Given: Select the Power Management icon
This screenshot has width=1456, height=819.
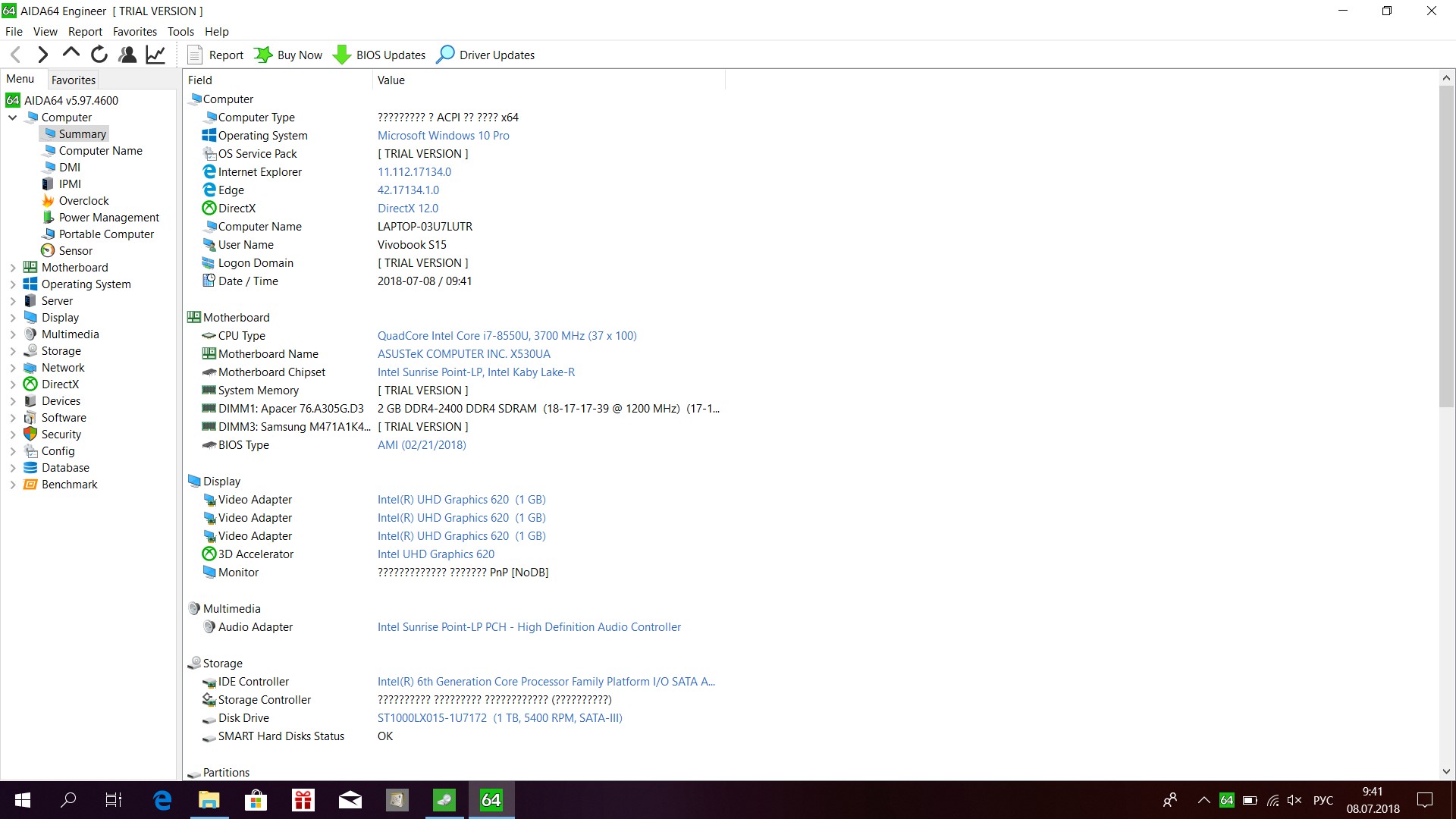Looking at the screenshot, I should click(x=48, y=218).
